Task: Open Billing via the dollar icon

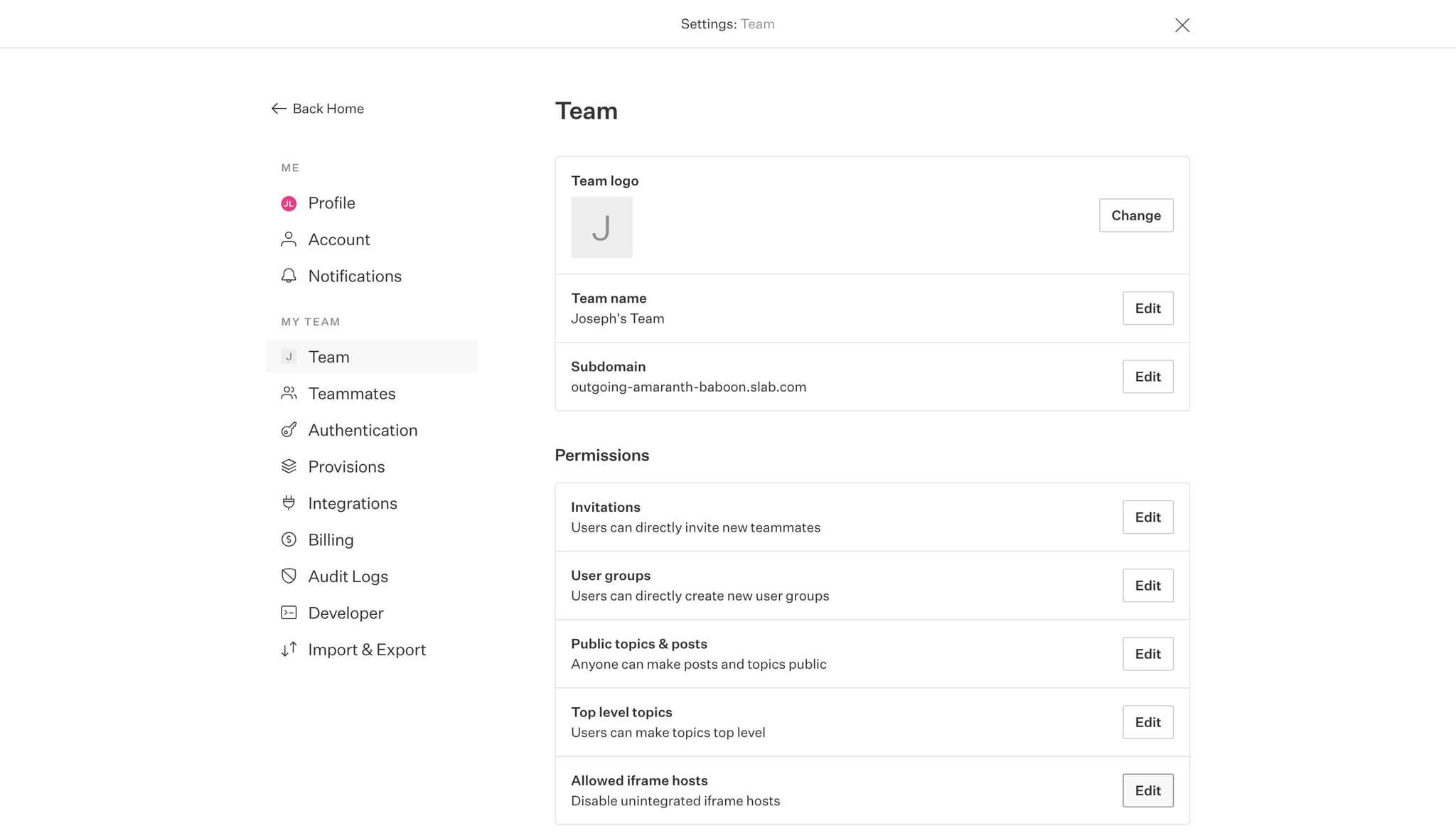Action: pos(289,539)
